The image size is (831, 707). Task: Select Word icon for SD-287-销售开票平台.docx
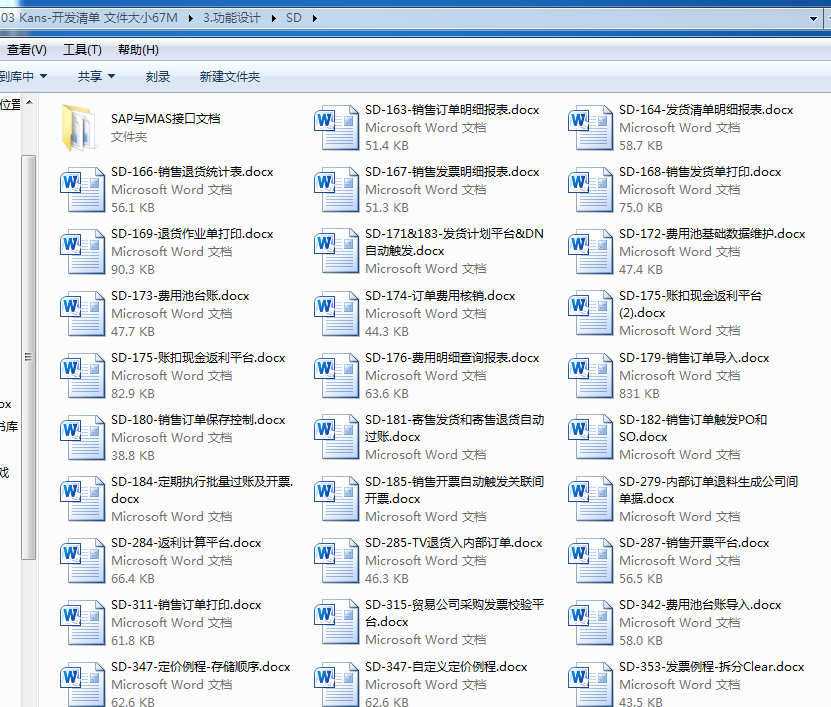(x=590, y=560)
